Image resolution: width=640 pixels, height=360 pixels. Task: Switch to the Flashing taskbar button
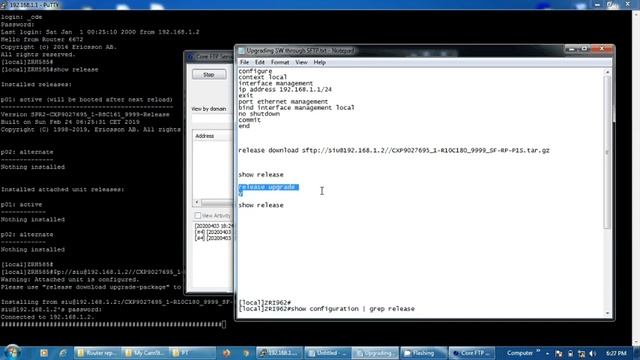click(x=423, y=353)
